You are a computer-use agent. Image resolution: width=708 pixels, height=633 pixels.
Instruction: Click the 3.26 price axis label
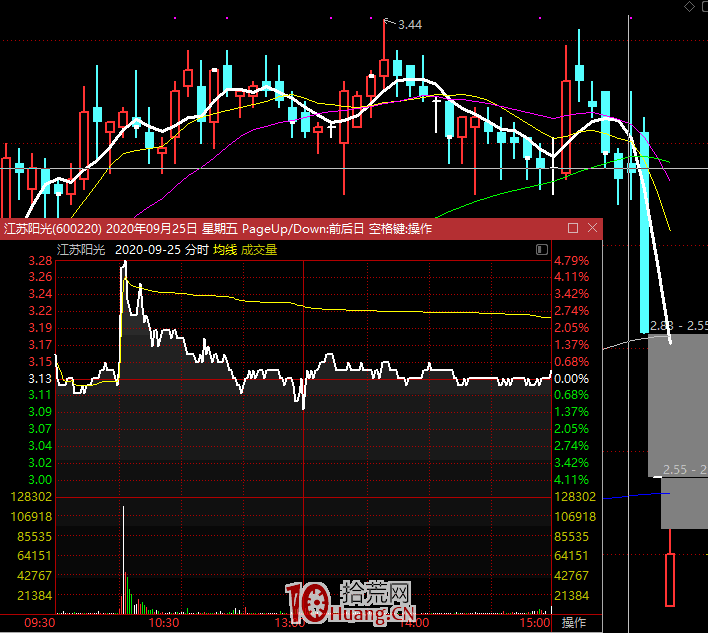[x=40, y=277]
